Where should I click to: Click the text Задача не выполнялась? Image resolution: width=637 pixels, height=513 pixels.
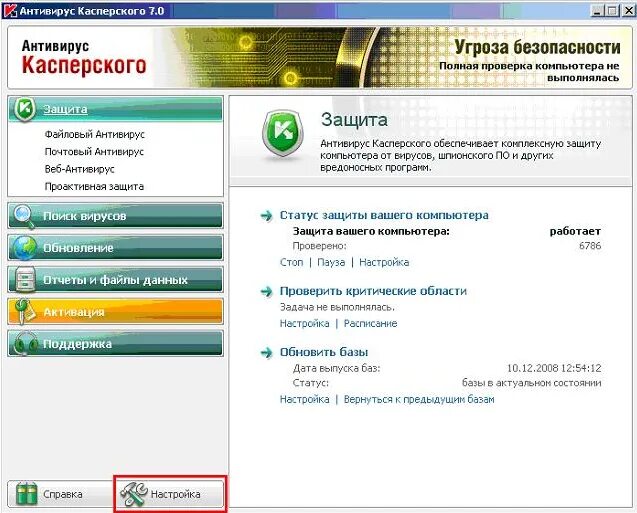[x=337, y=307]
